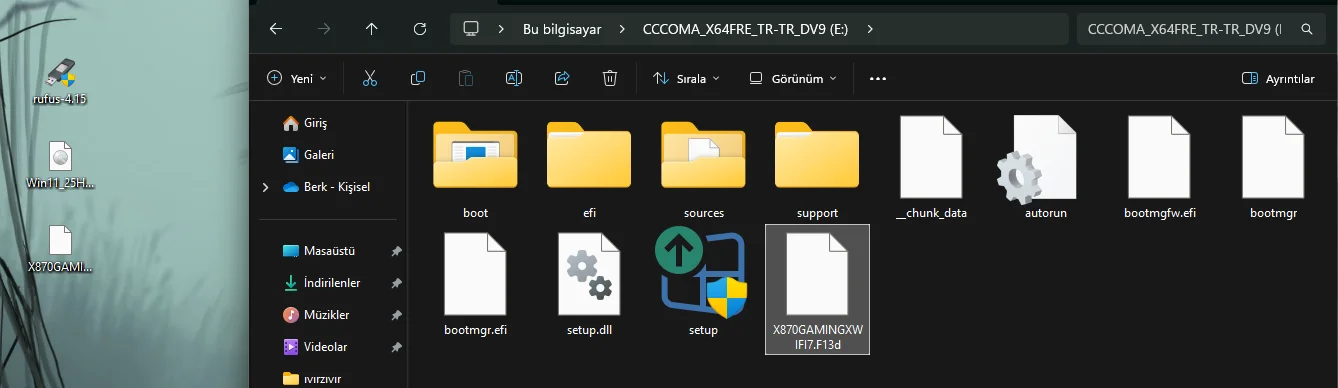The image size is (1338, 388).
Task: Go back with the back arrow
Action: click(276, 29)
